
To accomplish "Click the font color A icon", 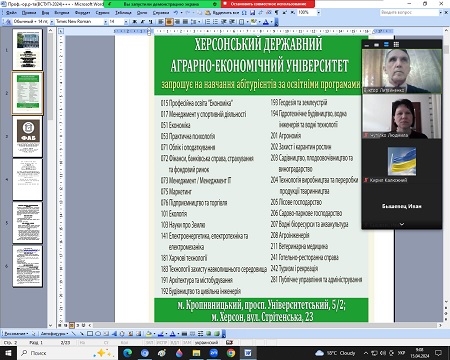I will tap(266, 22).
